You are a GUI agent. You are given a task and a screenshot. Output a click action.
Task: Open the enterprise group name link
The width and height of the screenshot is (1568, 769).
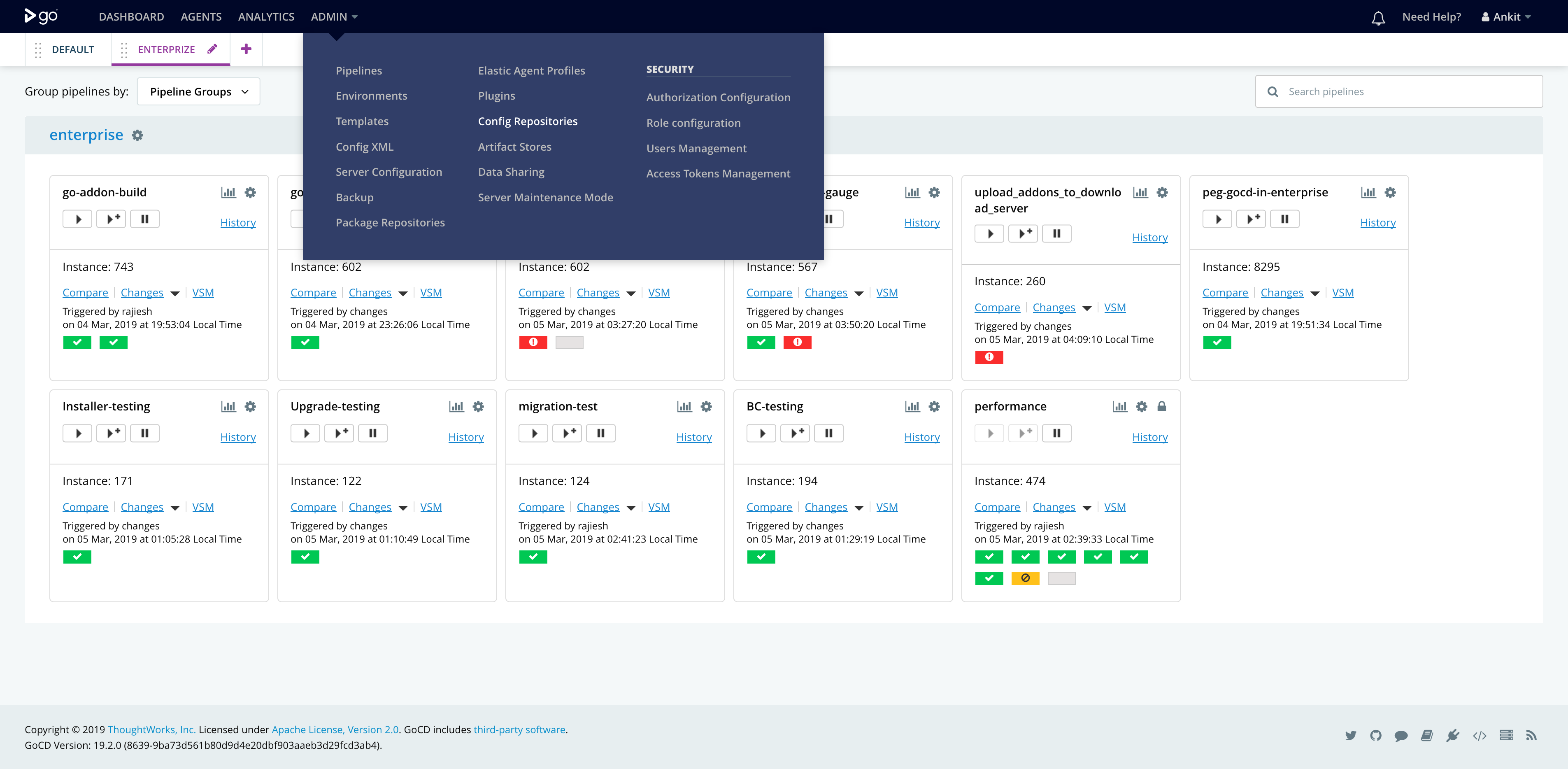86,135
